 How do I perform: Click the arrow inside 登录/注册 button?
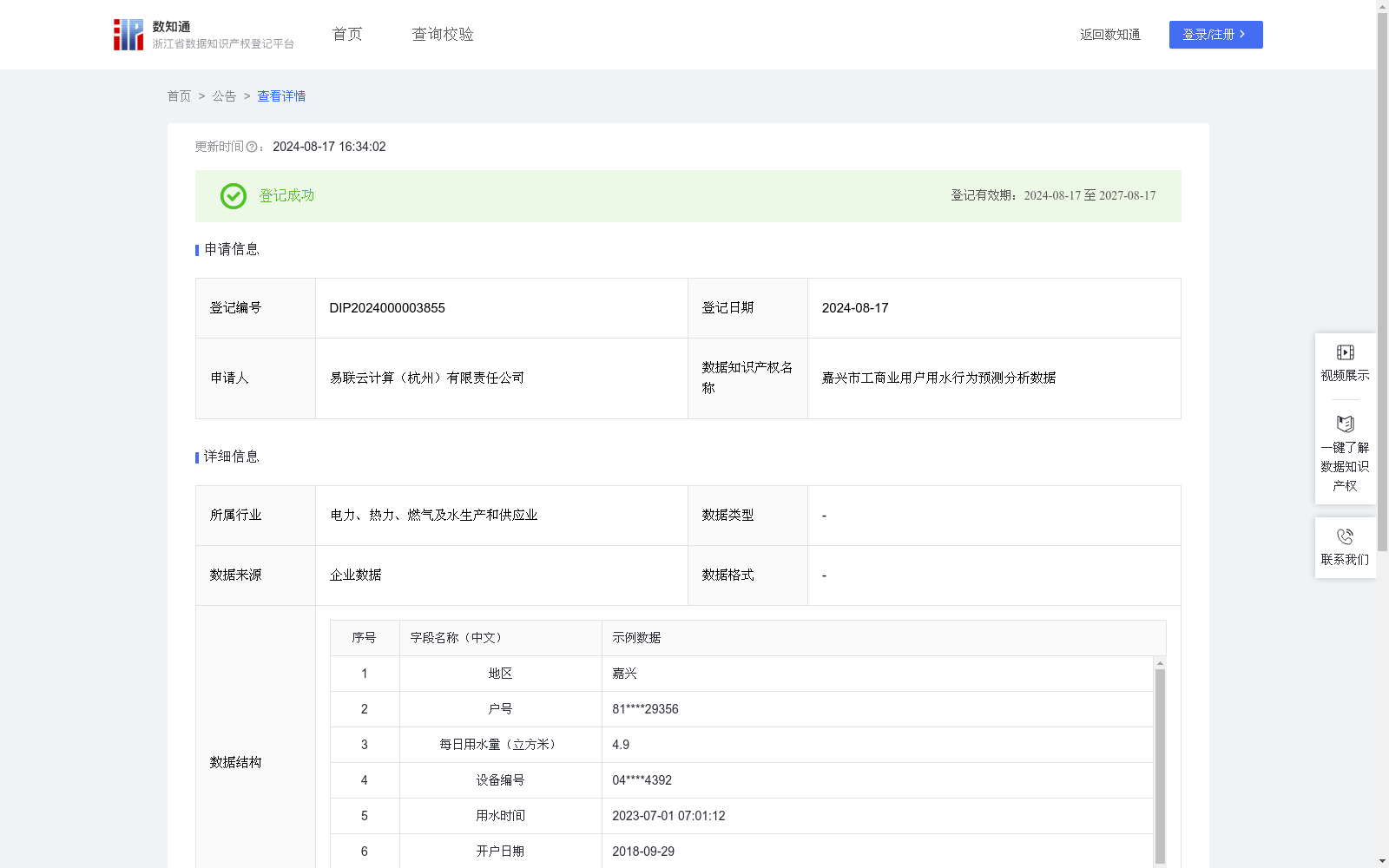click(x=1242, y=35)
